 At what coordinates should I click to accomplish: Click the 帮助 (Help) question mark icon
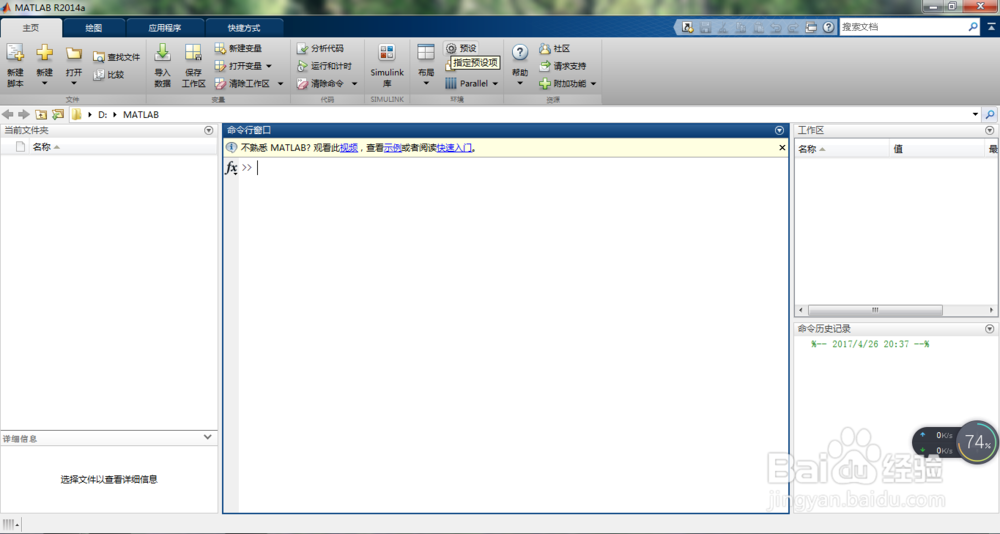click(x=520, y=52)
